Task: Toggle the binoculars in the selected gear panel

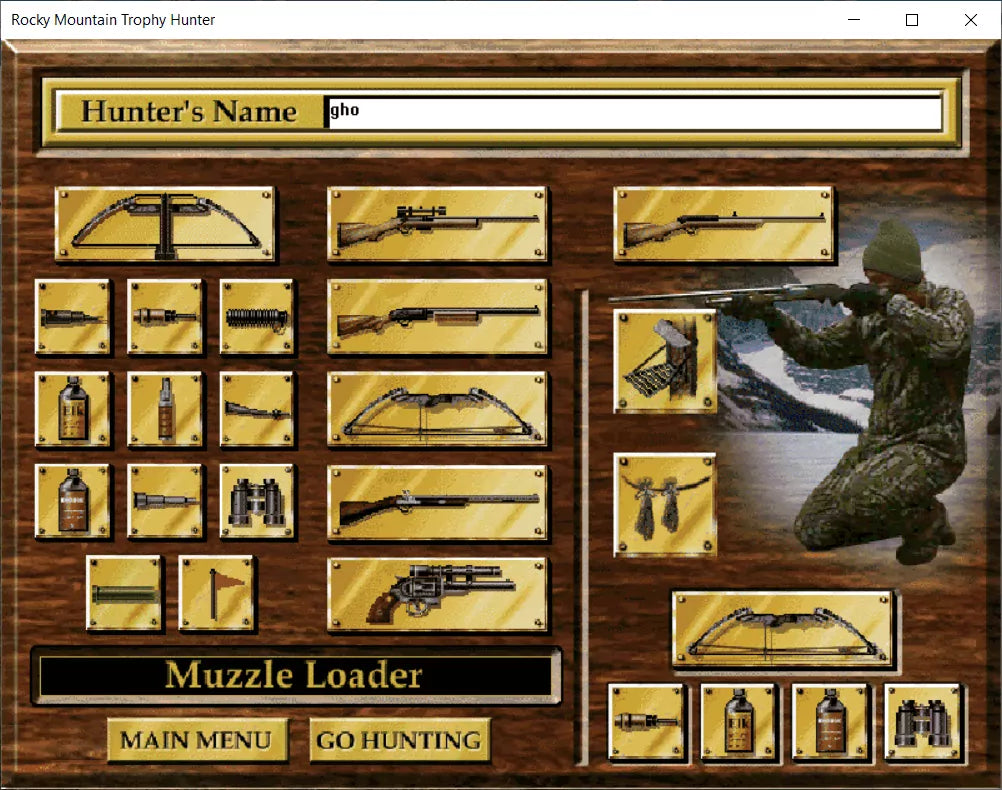Action: 923,722
